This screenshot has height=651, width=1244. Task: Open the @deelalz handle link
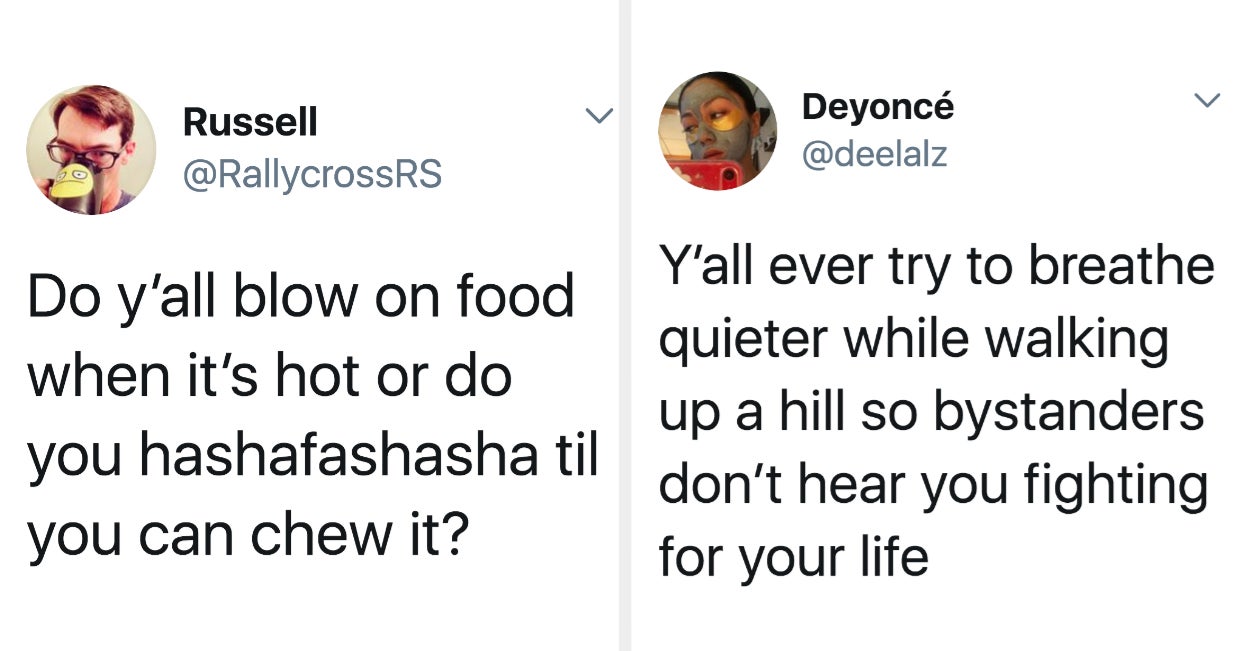874,154
